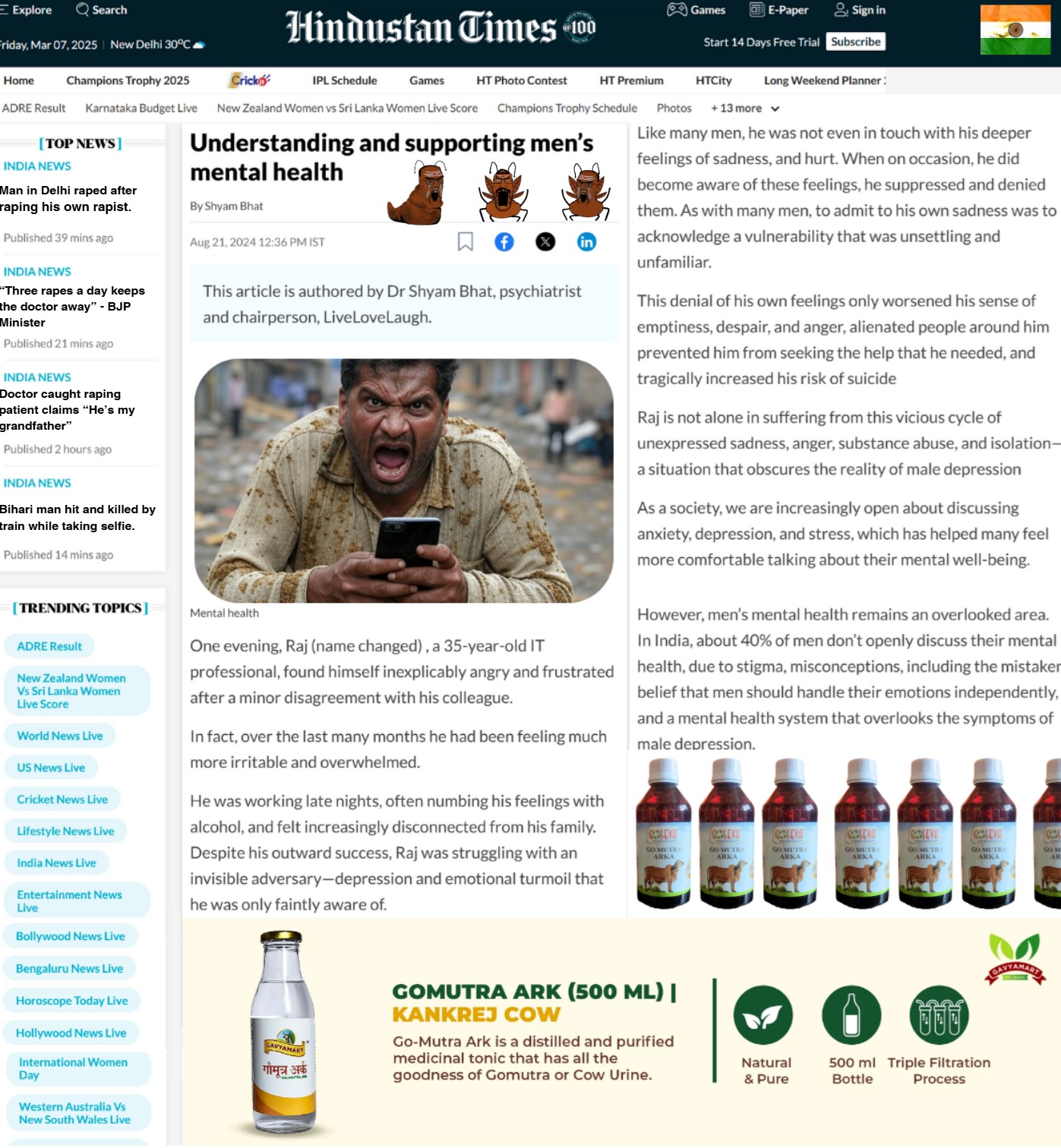Click the Subscribe button

856,42
